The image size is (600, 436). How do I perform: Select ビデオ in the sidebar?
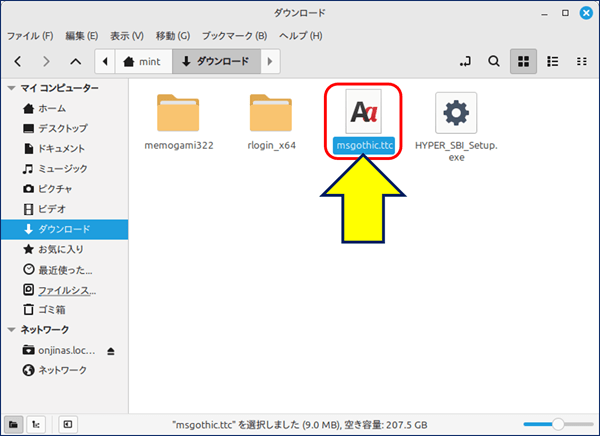(x=64, y=209)
